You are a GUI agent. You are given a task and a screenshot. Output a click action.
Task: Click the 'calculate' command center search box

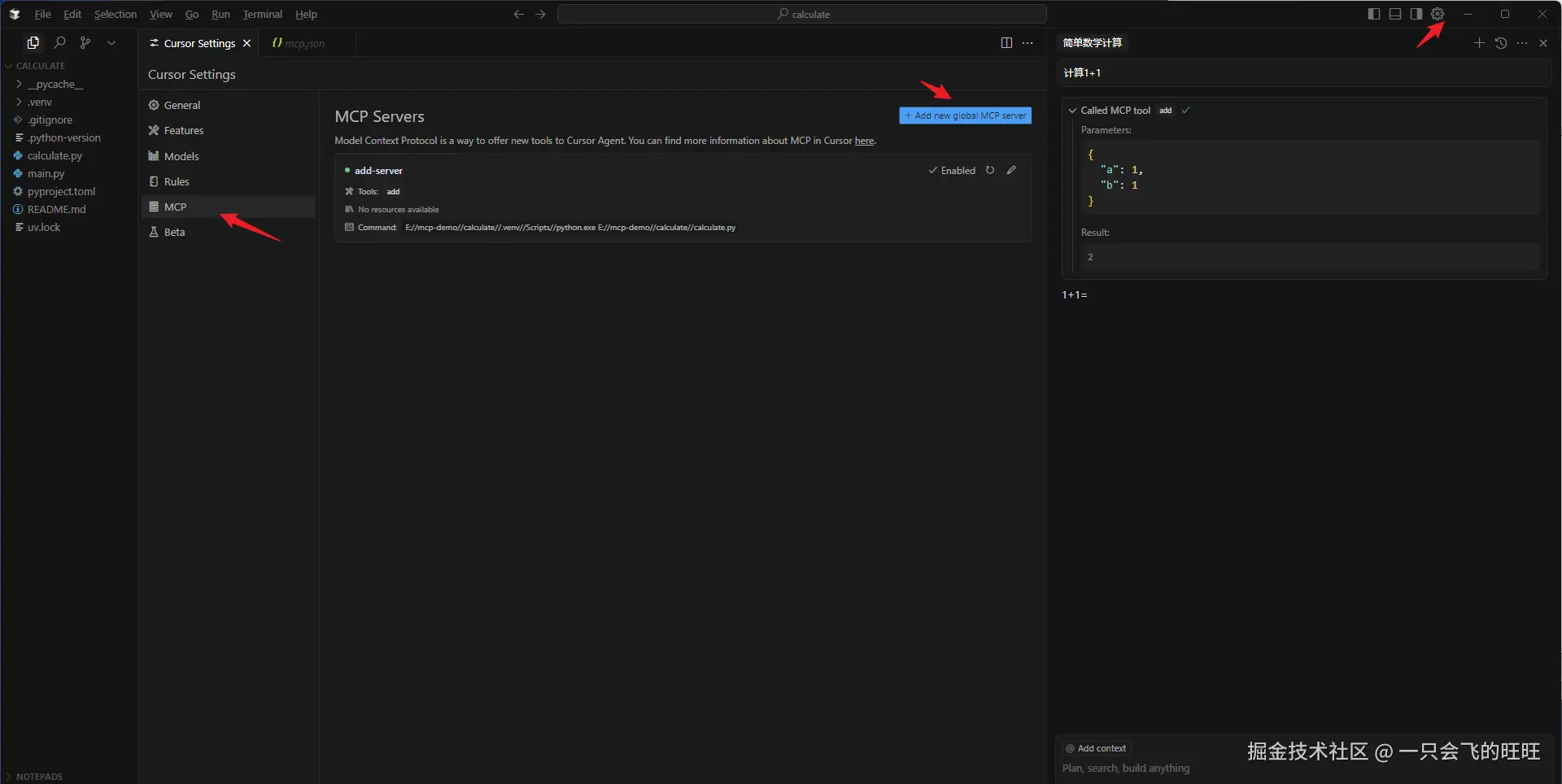pos(802,14)
